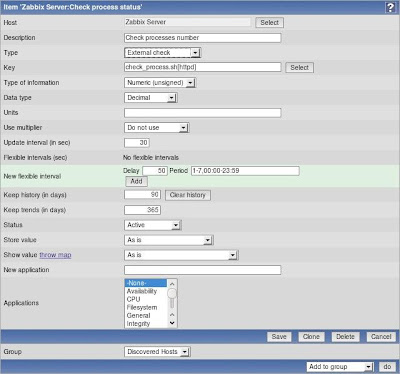
Task: Click the Delete button
Action: point(345,337)
